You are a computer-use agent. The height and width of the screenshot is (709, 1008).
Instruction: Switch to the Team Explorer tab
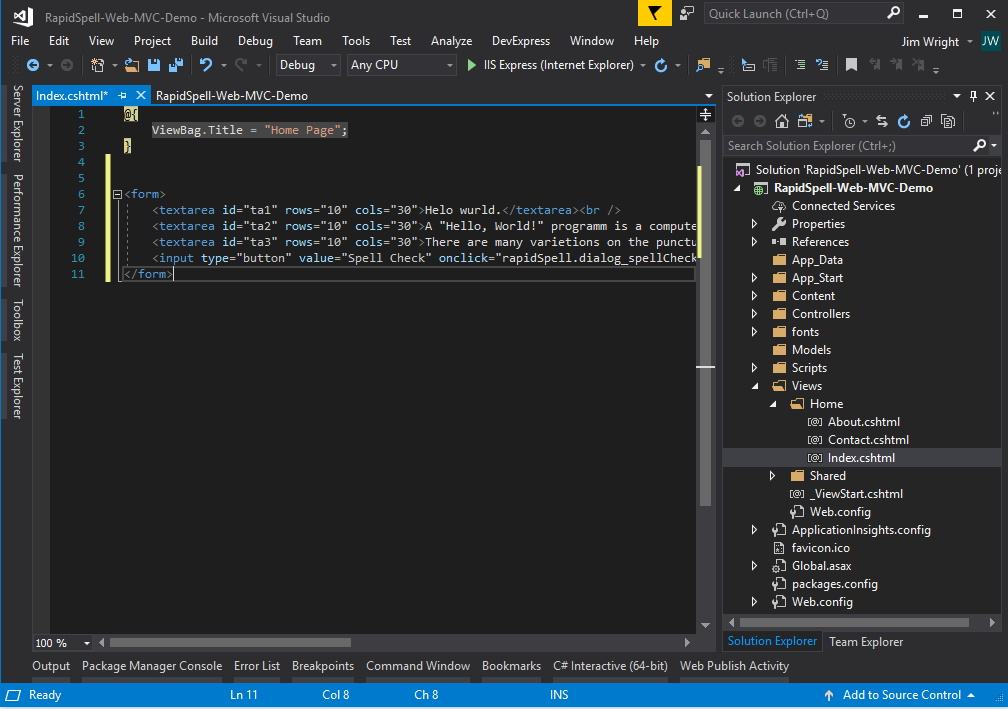click(x=865, y=642)
